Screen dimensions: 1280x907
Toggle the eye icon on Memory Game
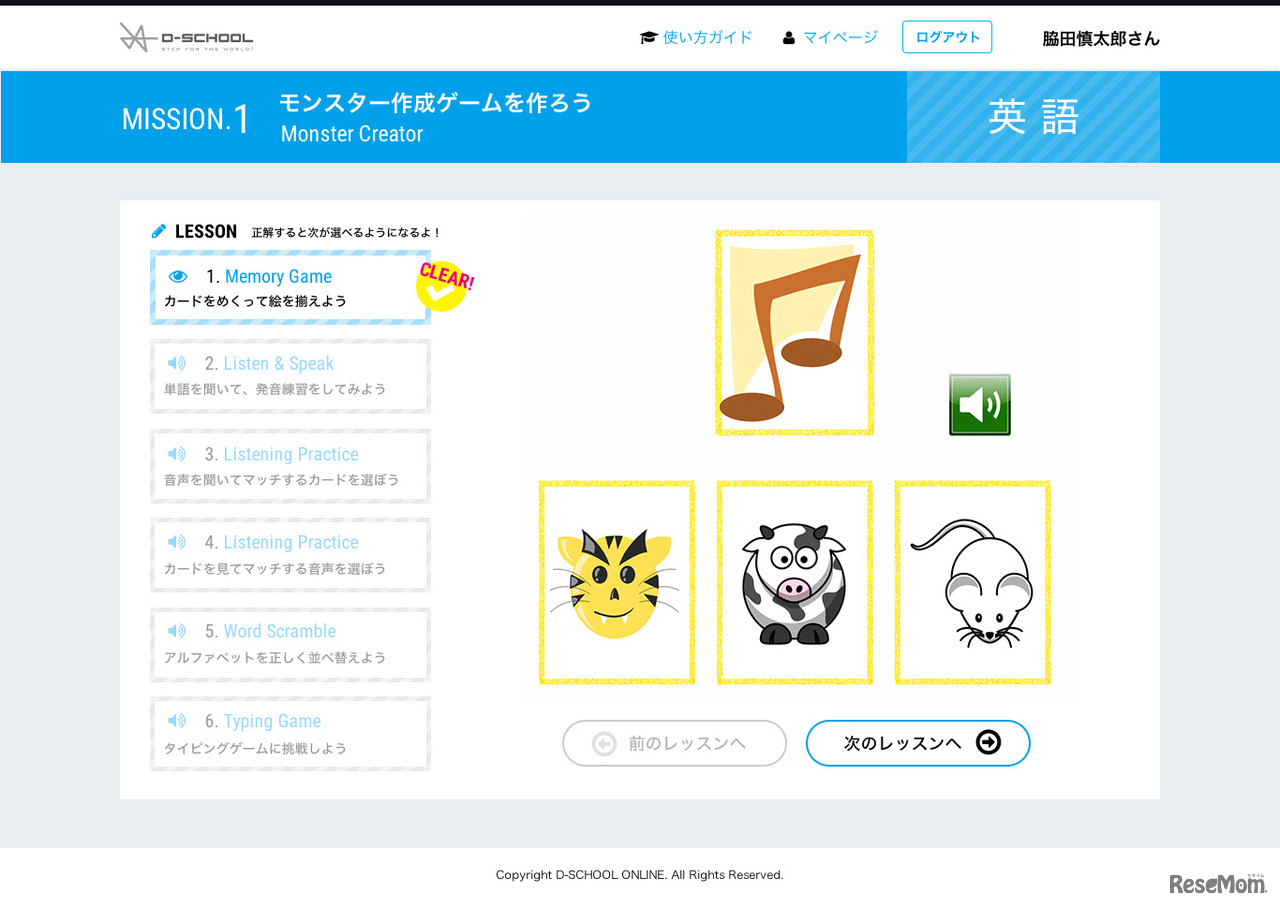pos(178,276)
